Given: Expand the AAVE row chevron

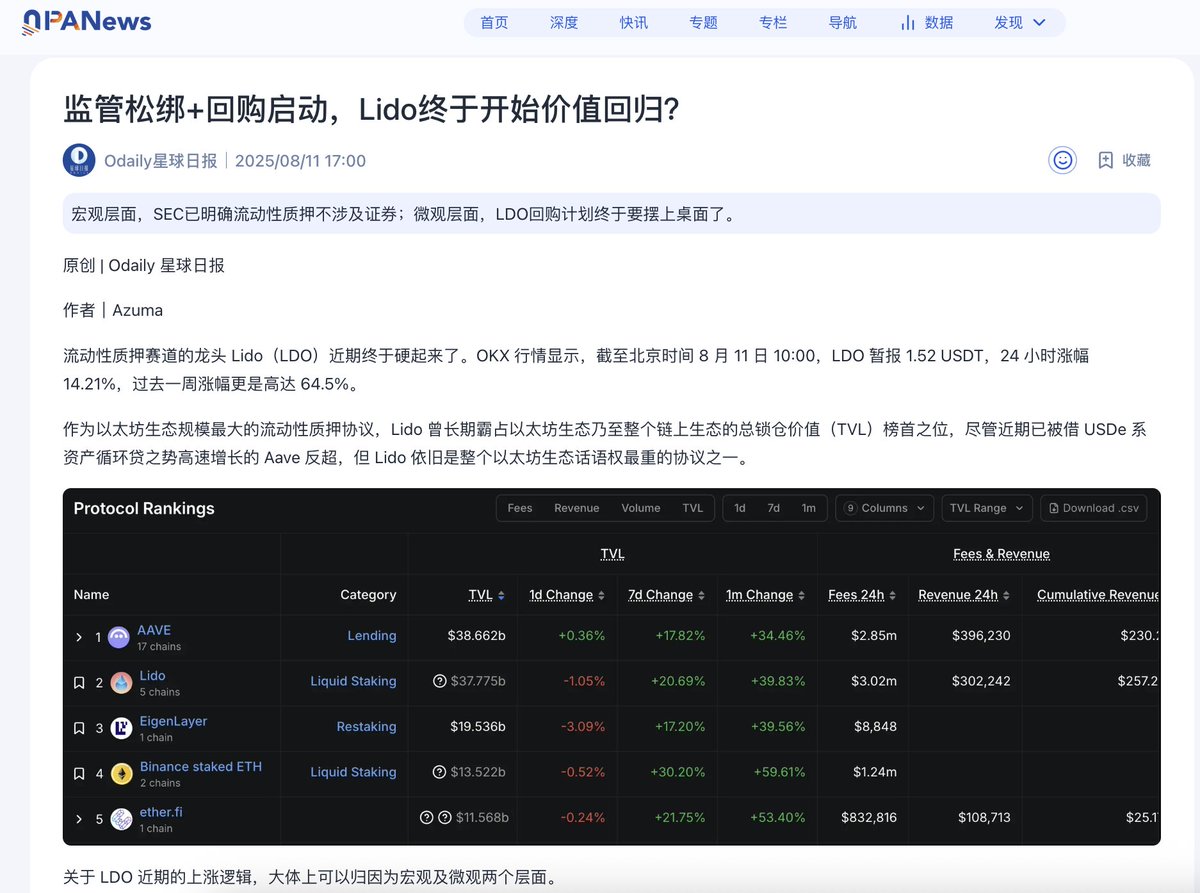Looking at the screenshot, I should point(79,637).
